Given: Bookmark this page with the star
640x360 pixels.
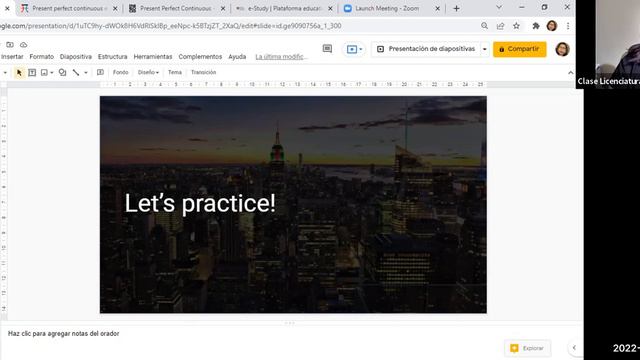Looking at the screenshot, I should [x=516, y=26].
